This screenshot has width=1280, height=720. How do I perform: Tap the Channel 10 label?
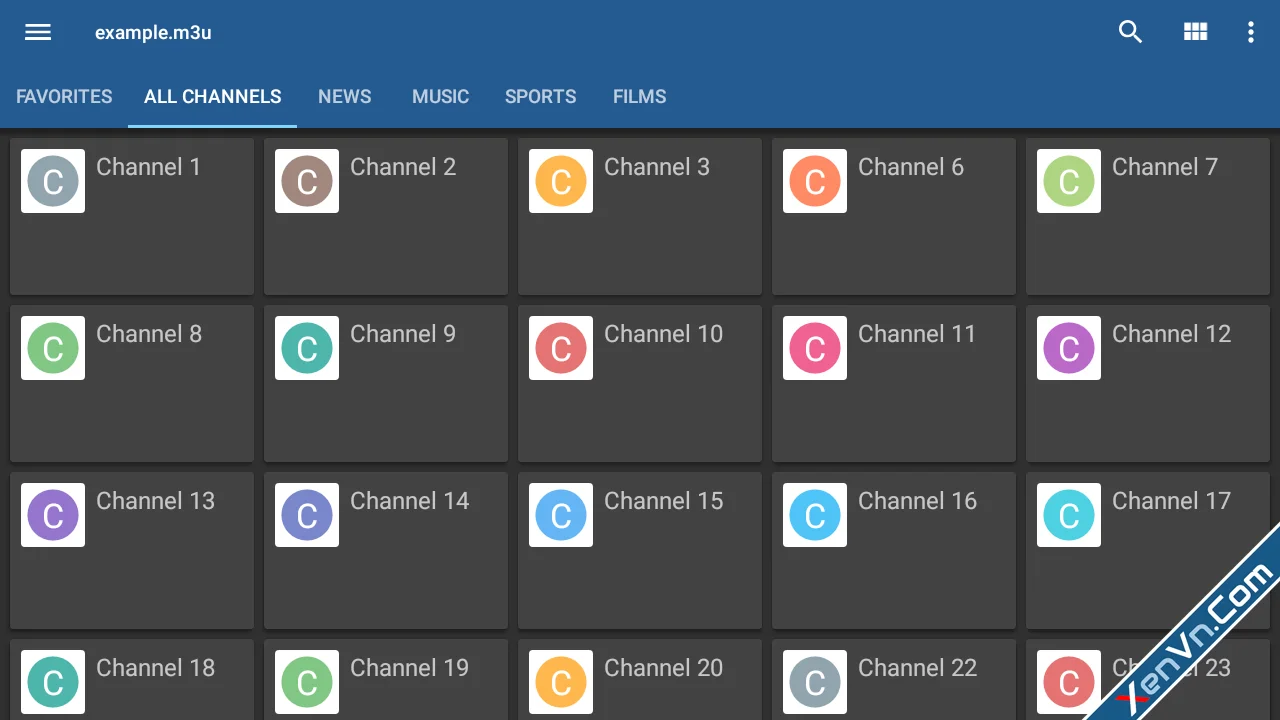tap(664, 334)
